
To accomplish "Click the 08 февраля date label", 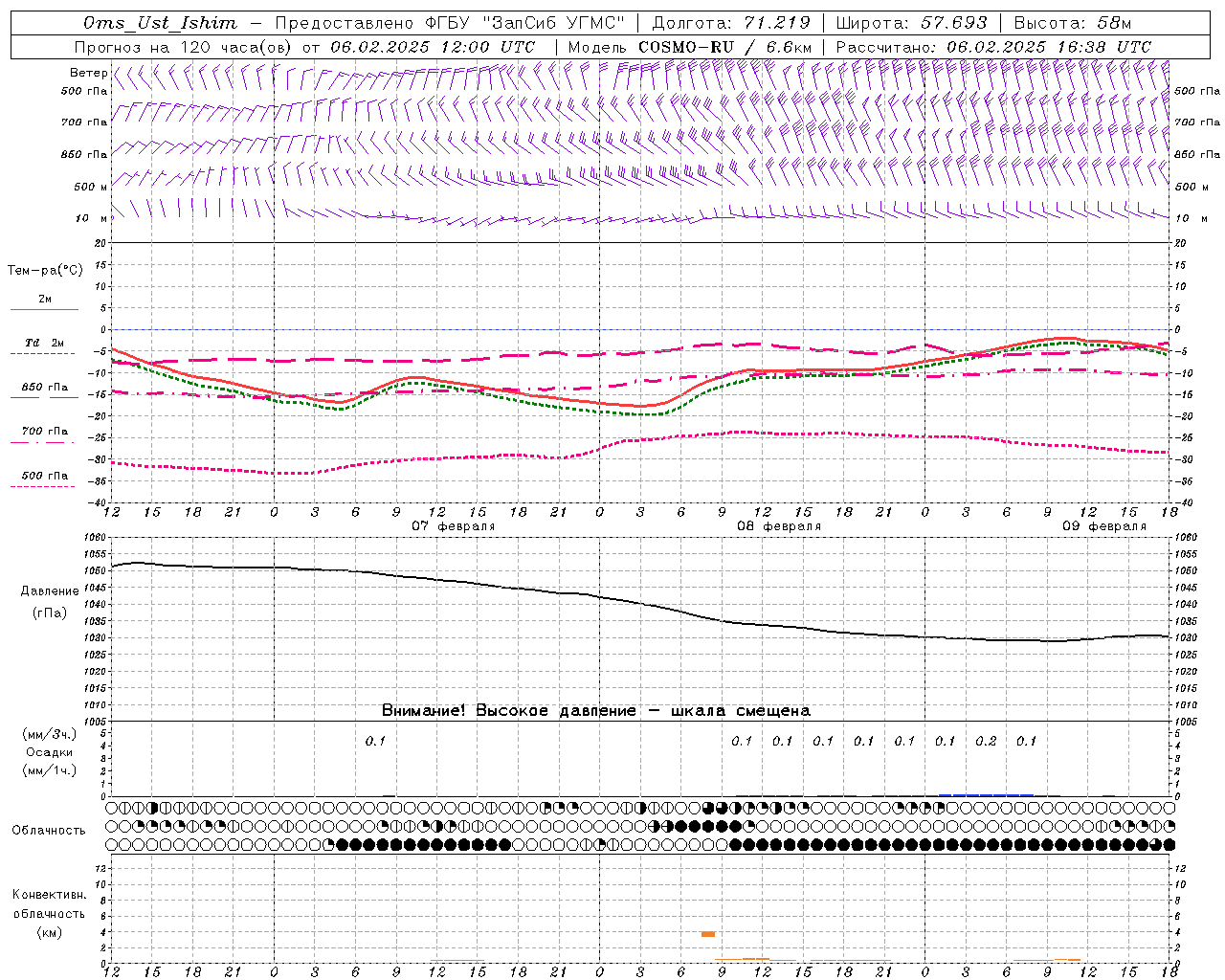I will [779, 526].
